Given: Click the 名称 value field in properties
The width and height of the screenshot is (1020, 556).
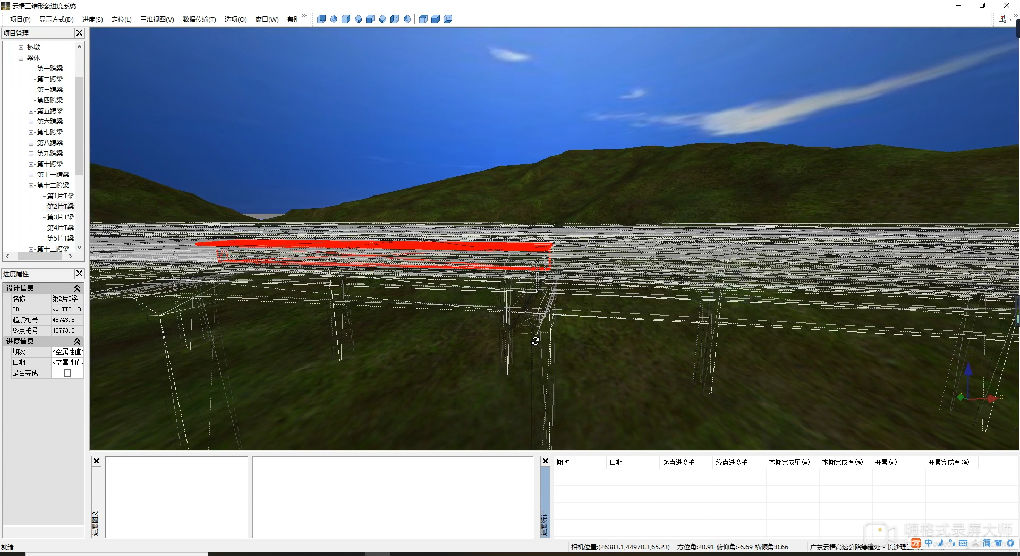Looking at the screenshot, I should [67, 298].
